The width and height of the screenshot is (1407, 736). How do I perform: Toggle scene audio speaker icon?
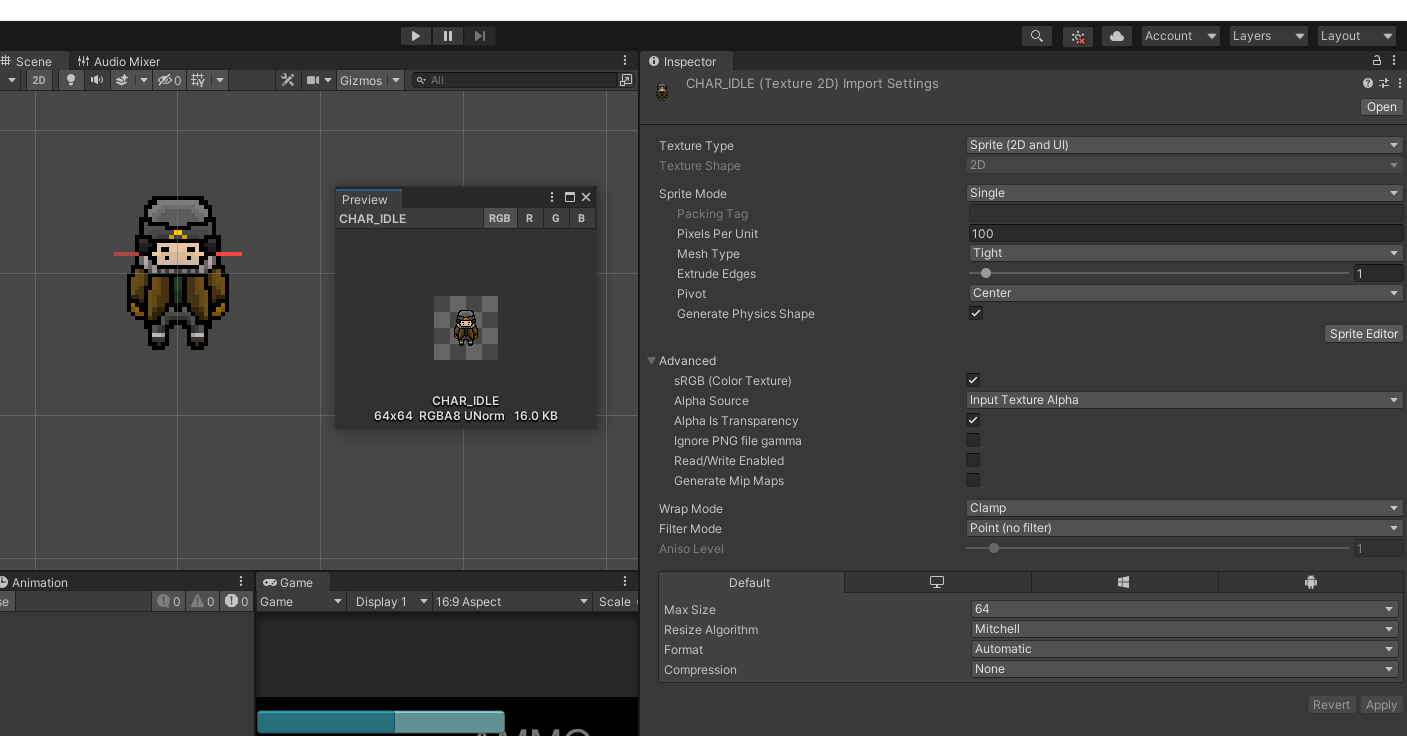coord(97,80)
